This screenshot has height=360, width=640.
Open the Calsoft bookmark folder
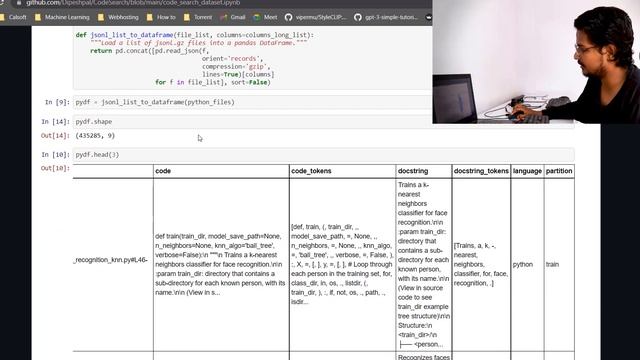coord(13,17)
